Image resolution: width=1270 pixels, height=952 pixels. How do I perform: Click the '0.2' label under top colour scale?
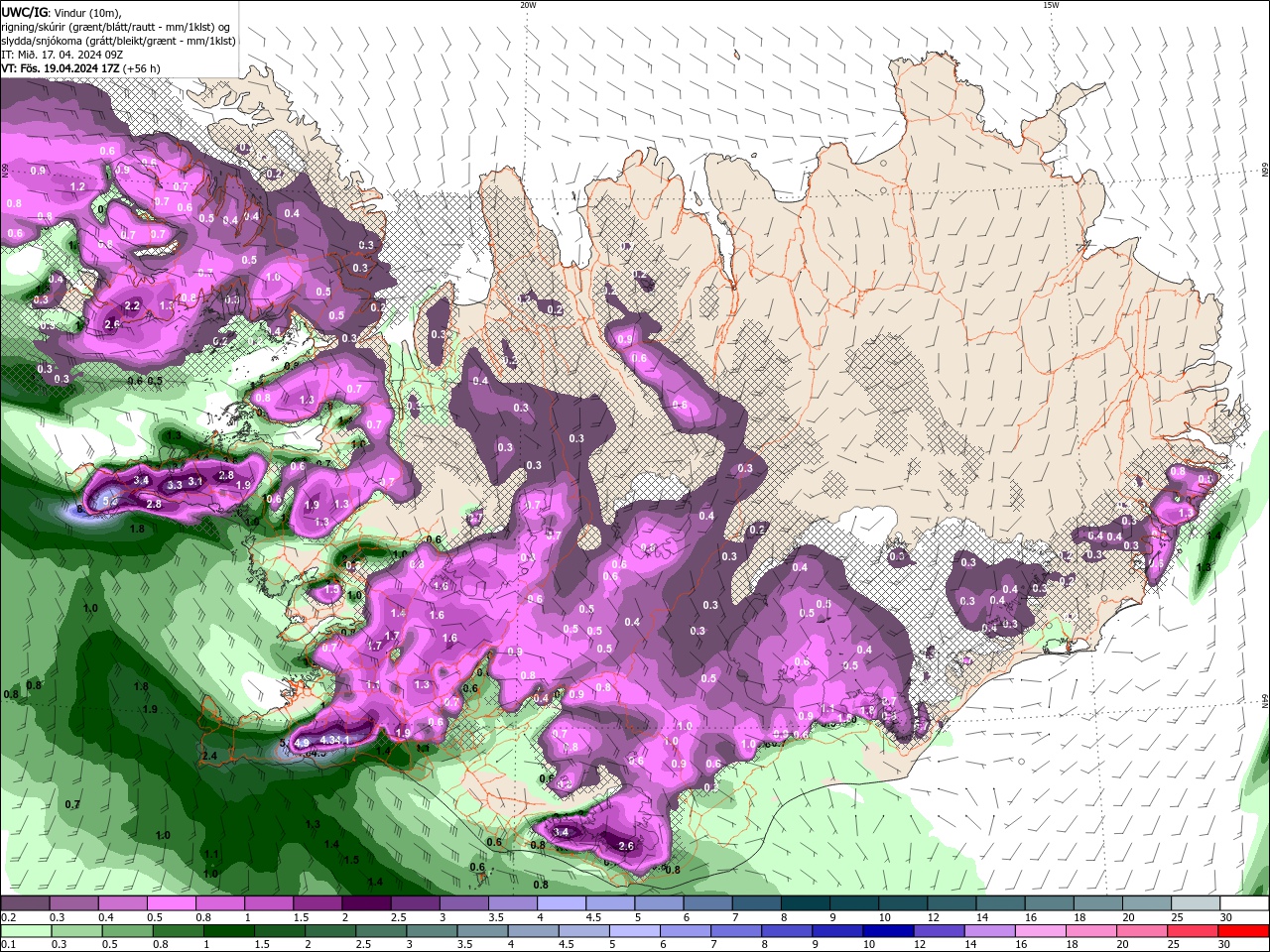click(x=7, y=917)
